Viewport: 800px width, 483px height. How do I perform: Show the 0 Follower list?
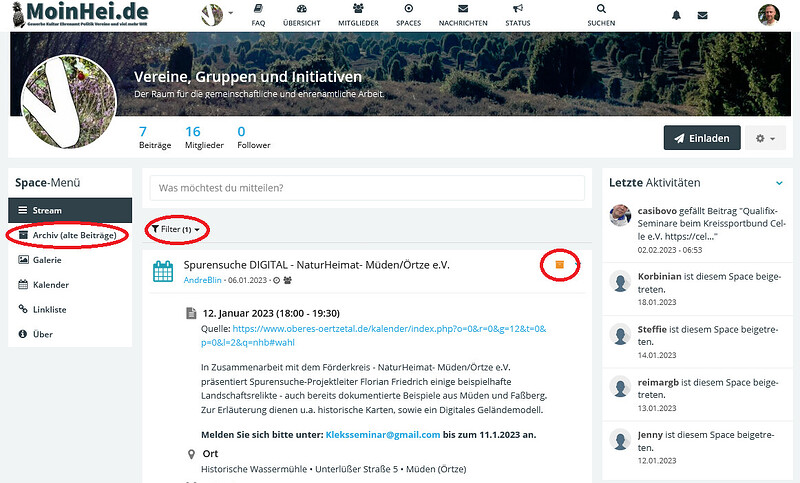pyautogui.click(x=254, y=138)
